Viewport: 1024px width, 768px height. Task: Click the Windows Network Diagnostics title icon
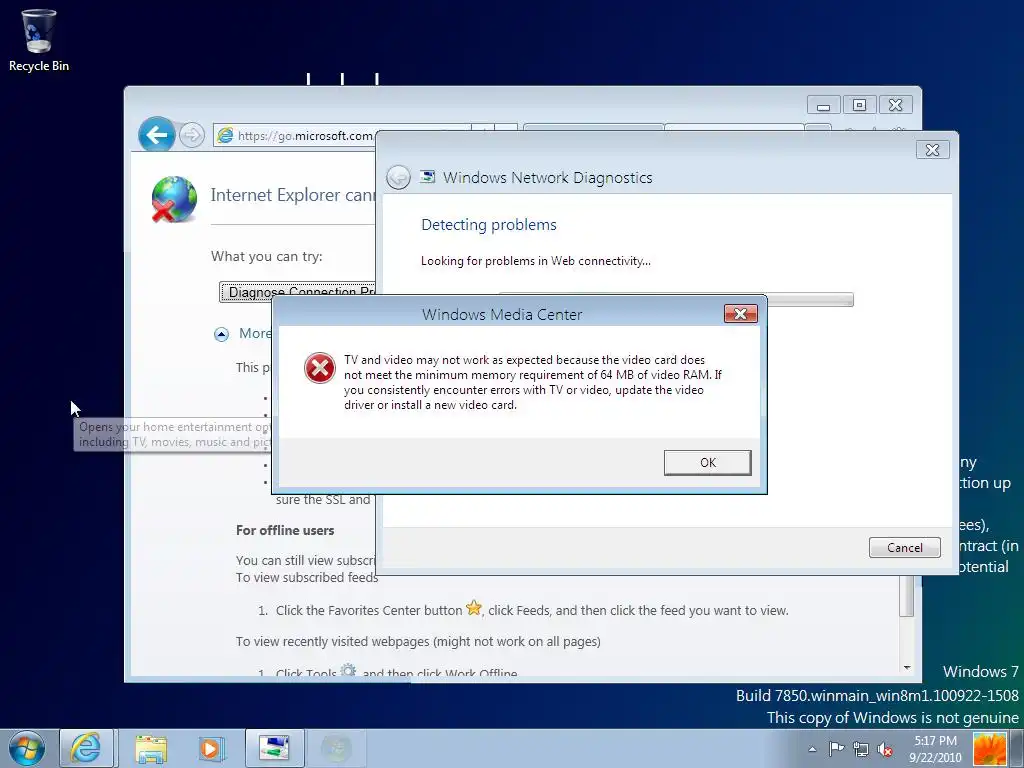coord(427,177)
